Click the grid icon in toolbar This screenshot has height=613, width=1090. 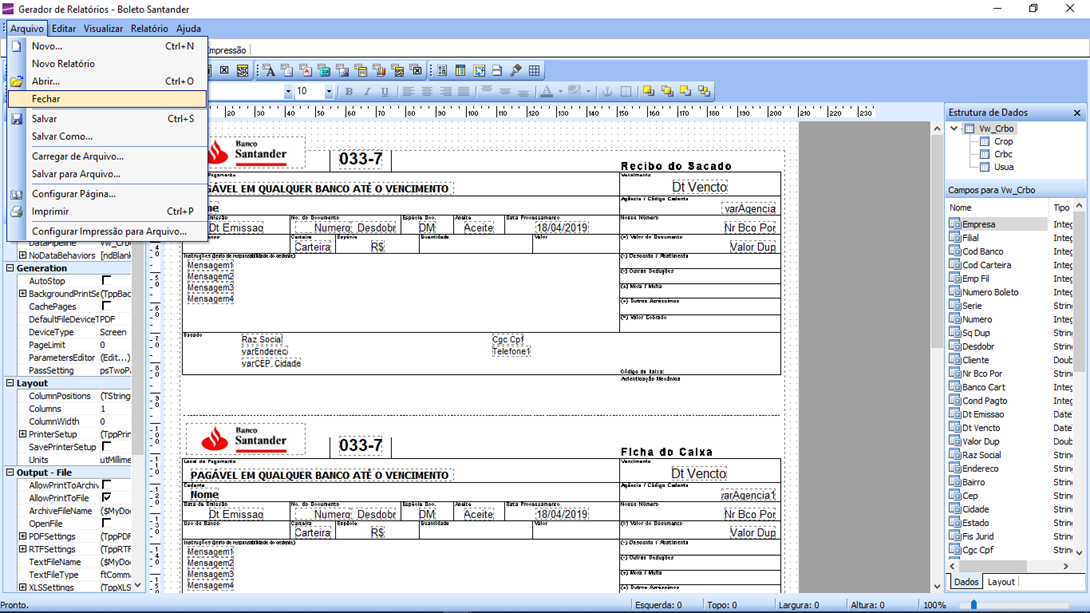[535, 71]
